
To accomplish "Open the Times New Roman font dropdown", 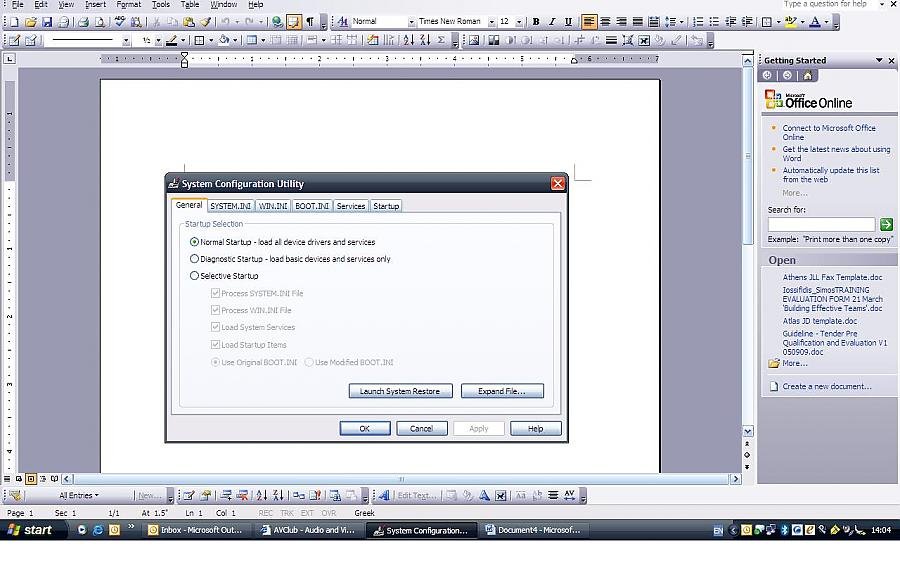I will 491,22.
